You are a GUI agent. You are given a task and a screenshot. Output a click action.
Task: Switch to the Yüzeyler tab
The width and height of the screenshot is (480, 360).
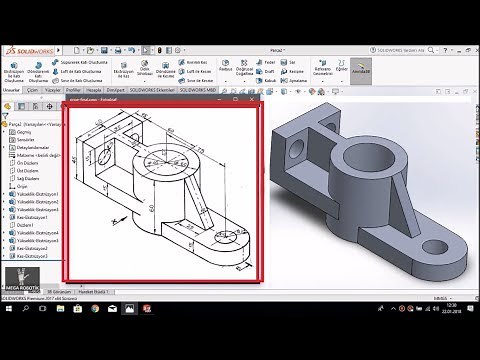click(53, 90)
